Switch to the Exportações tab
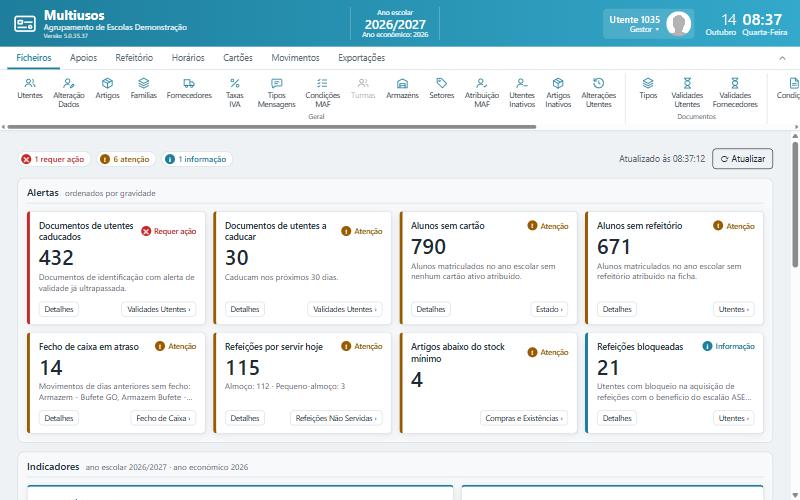 [361, 58]
